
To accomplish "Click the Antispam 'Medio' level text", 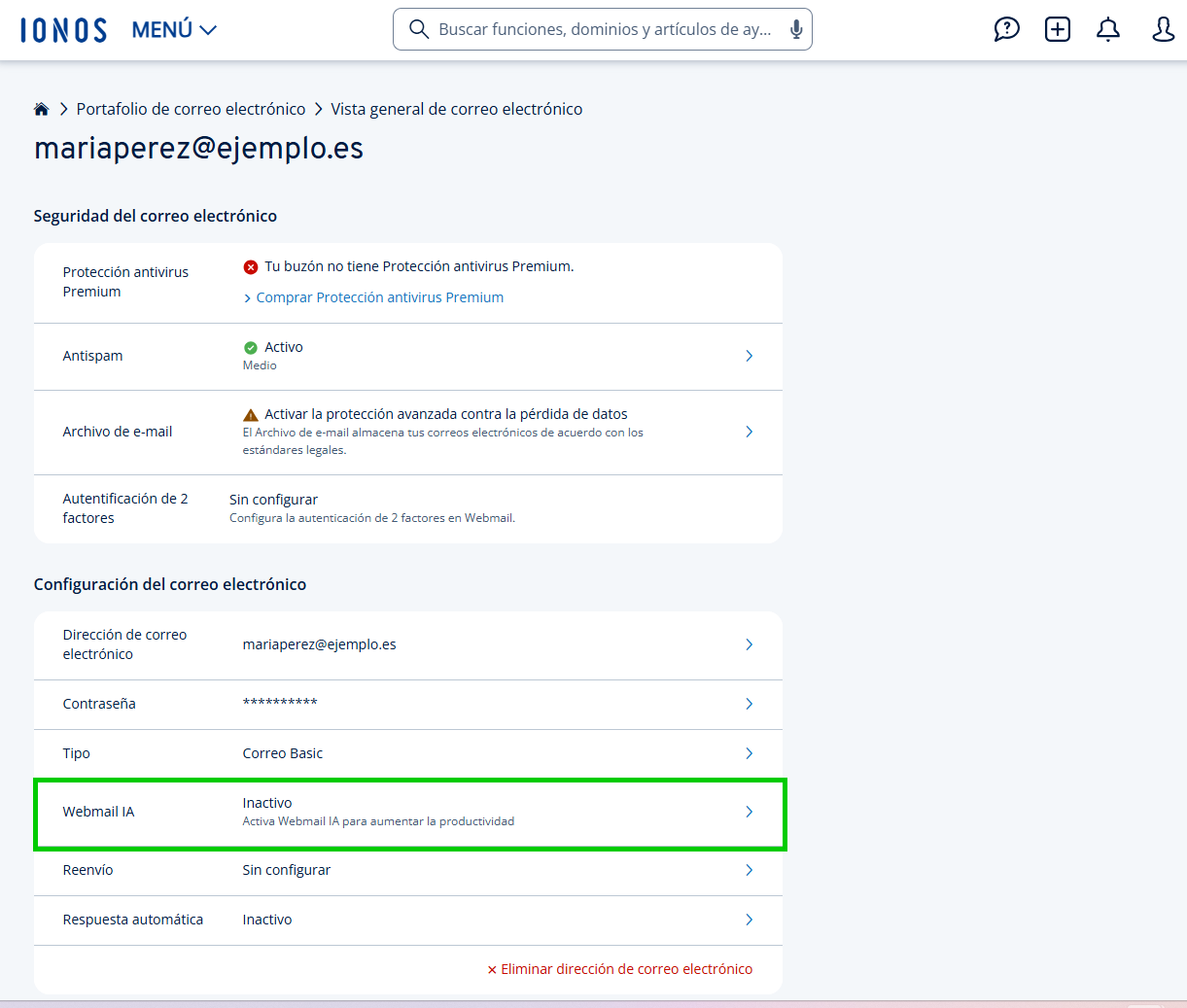I will point(260,365).
